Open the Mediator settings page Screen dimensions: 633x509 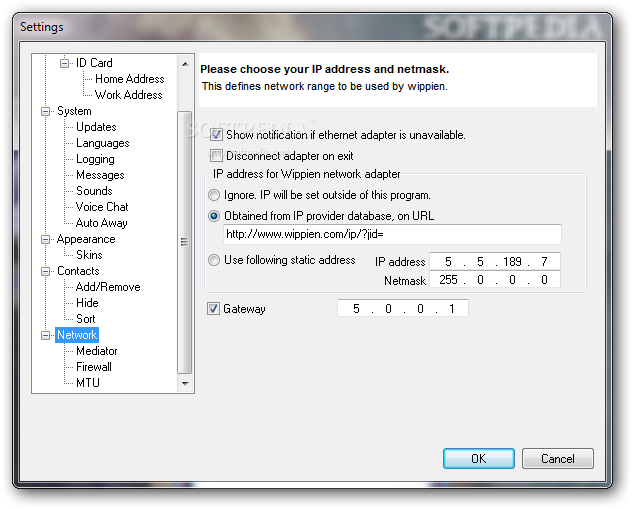pos(96,351)
